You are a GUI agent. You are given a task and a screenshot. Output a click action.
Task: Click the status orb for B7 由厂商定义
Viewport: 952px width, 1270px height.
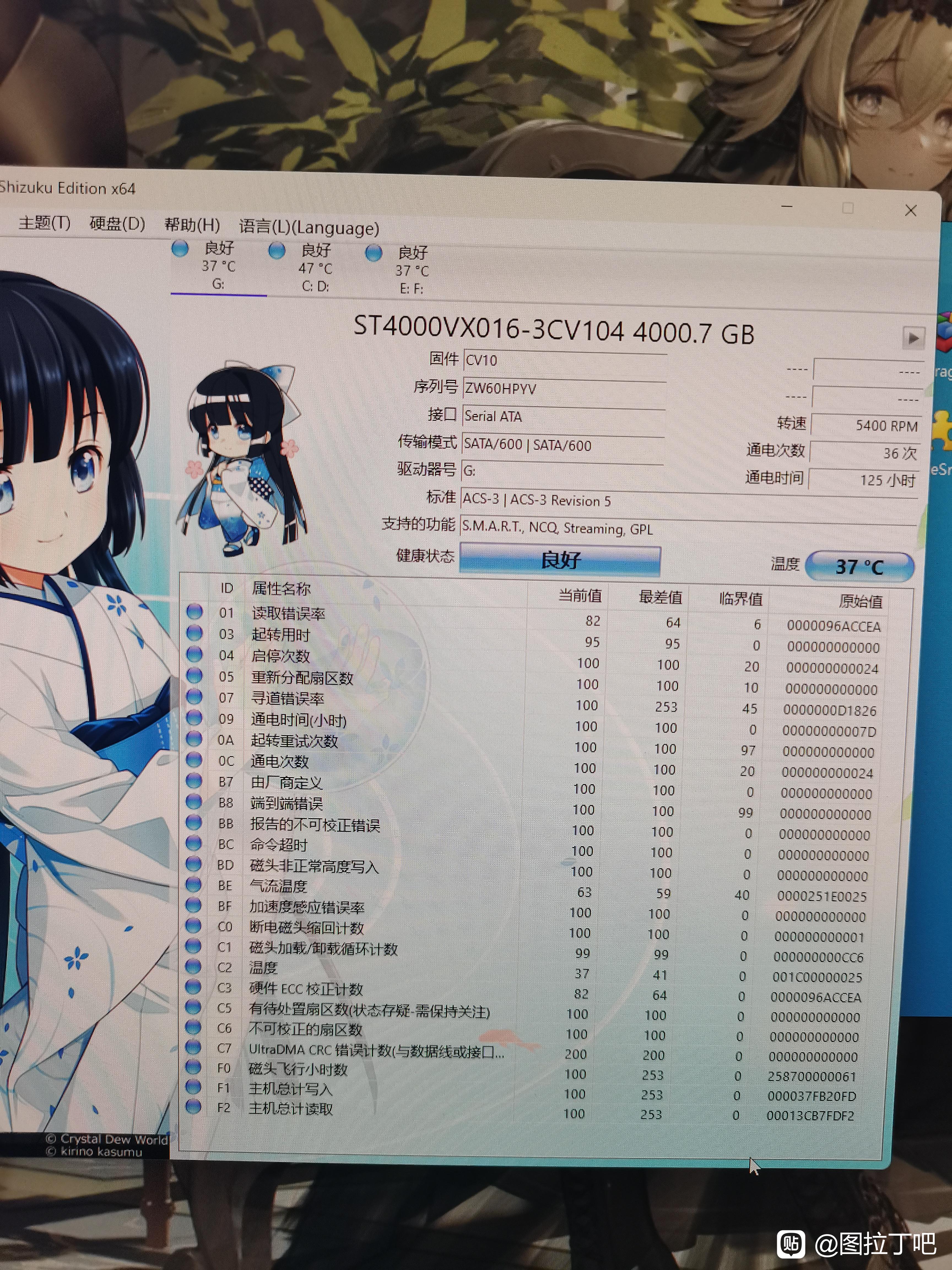pos(194,781)
